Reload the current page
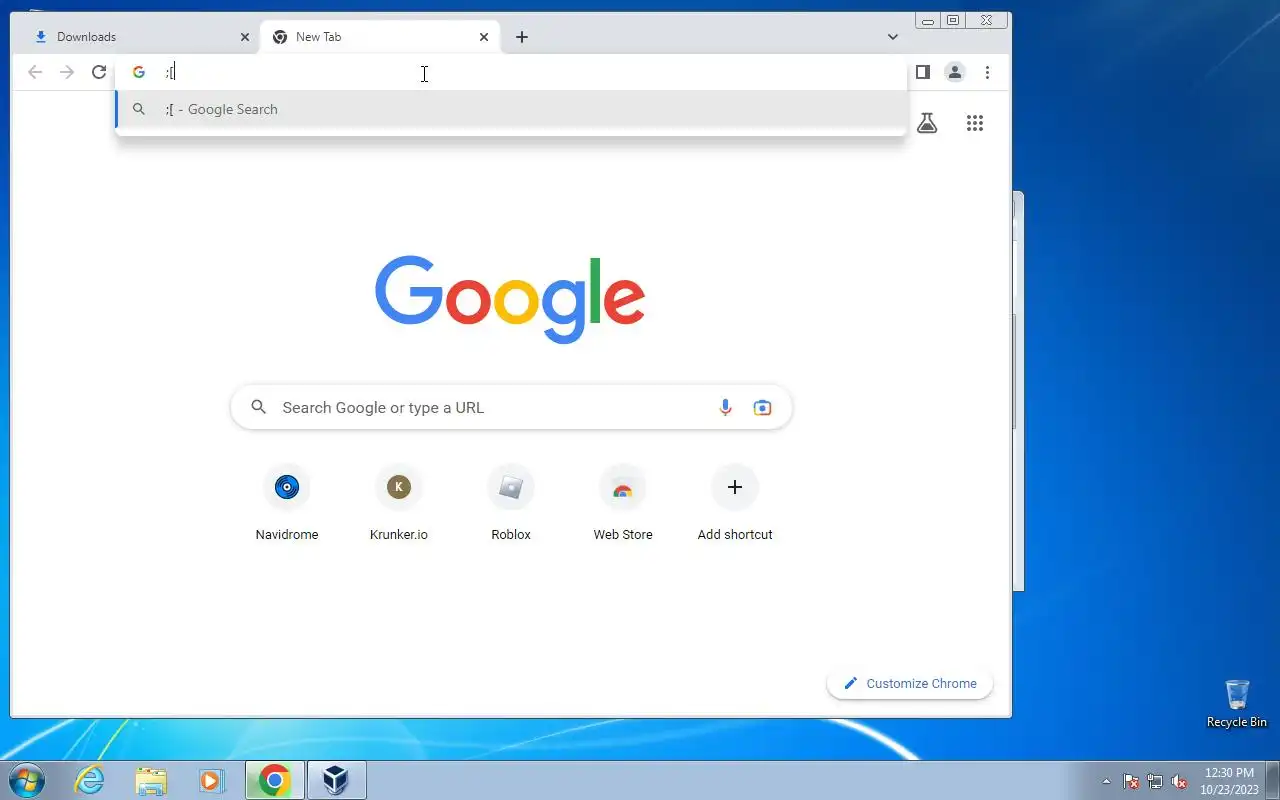This screenshot has height=800, width=1280. [99, 72]
